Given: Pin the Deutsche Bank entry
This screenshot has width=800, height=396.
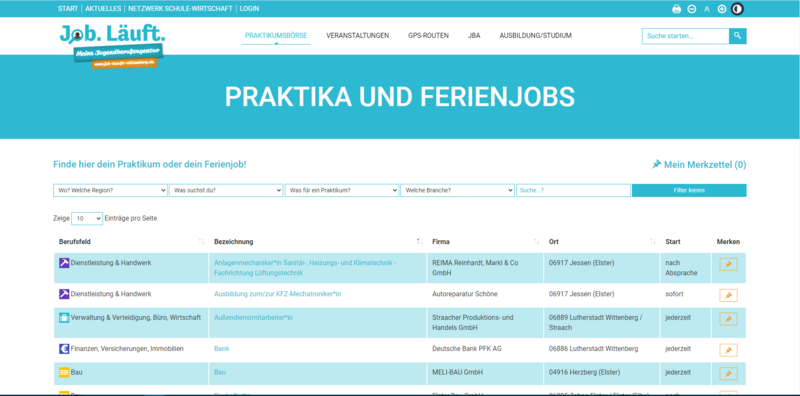Looking at the screenshot, I should (729, 350).
